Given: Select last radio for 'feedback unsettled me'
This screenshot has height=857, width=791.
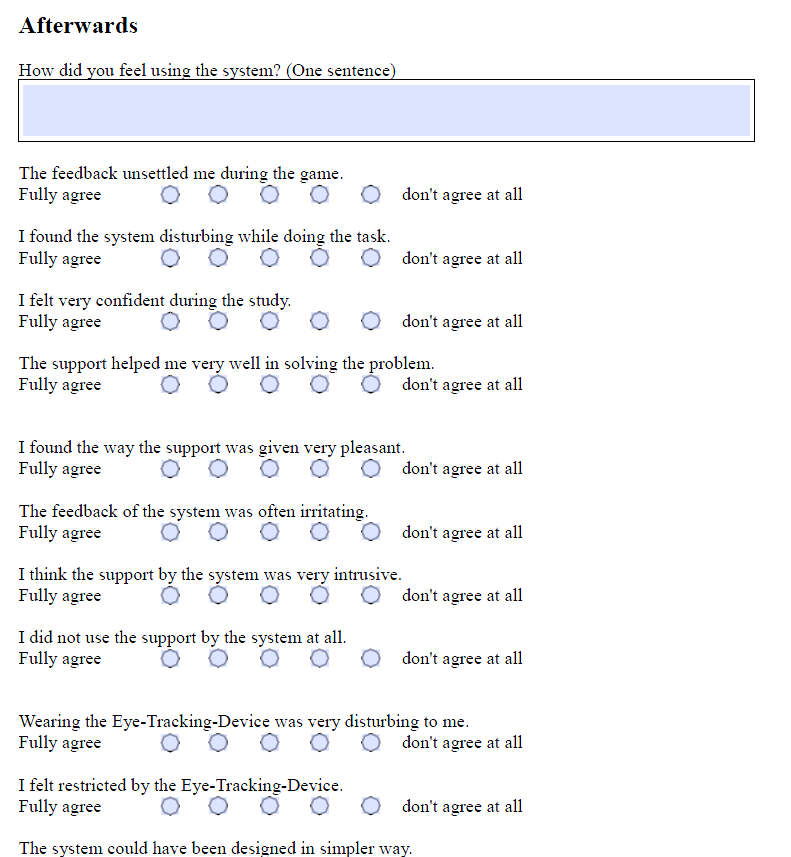Looking at the screenshot, I should (371, 195).
